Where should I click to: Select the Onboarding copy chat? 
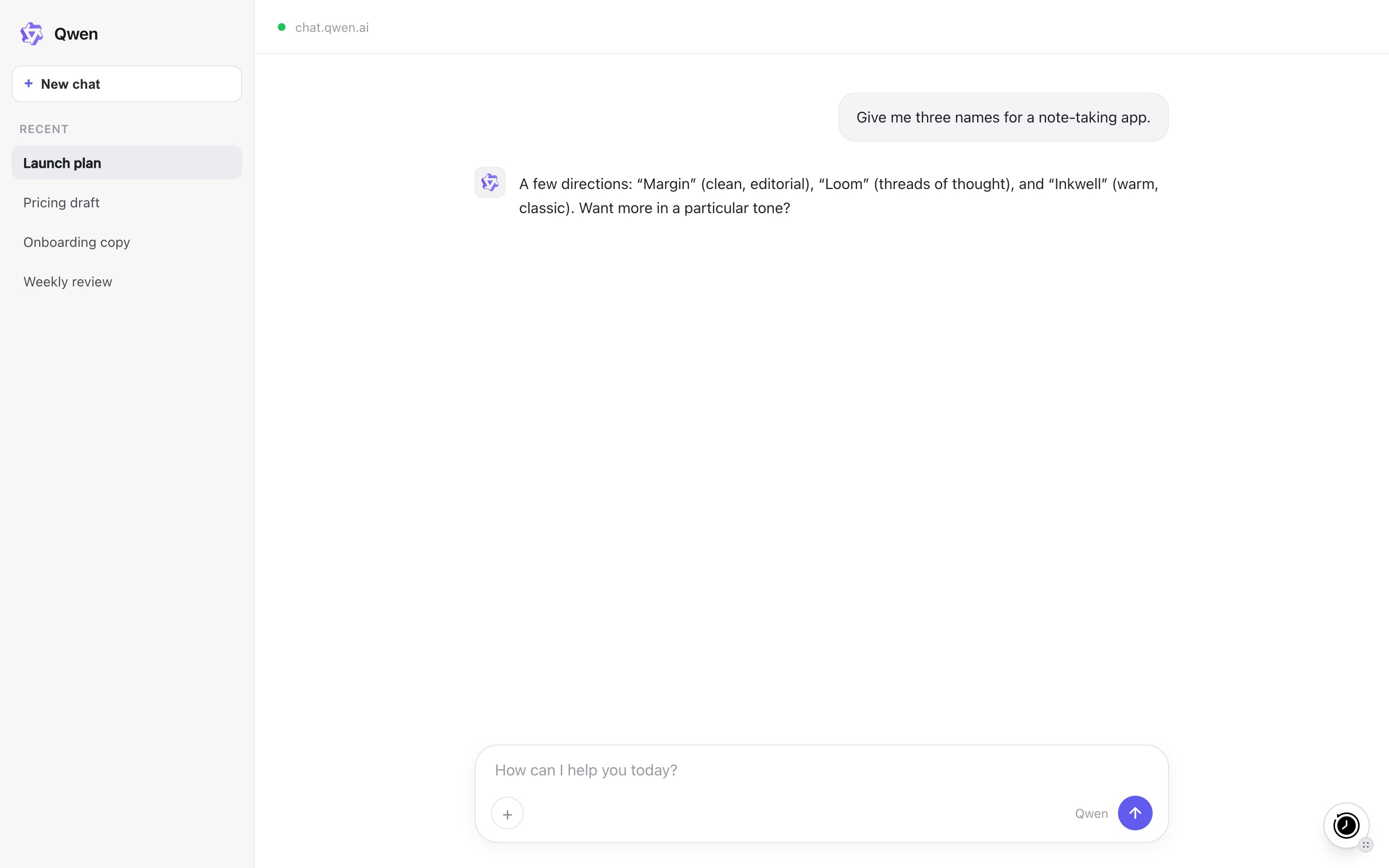pos(127,242)
